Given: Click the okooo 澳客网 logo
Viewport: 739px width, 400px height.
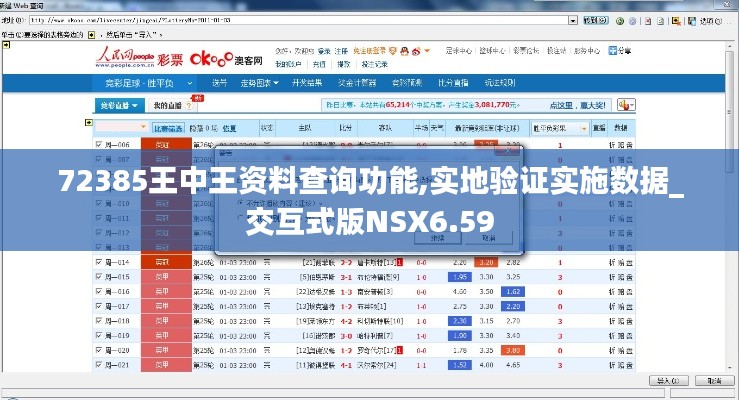Looking at the screenshot, I should 226,59.
